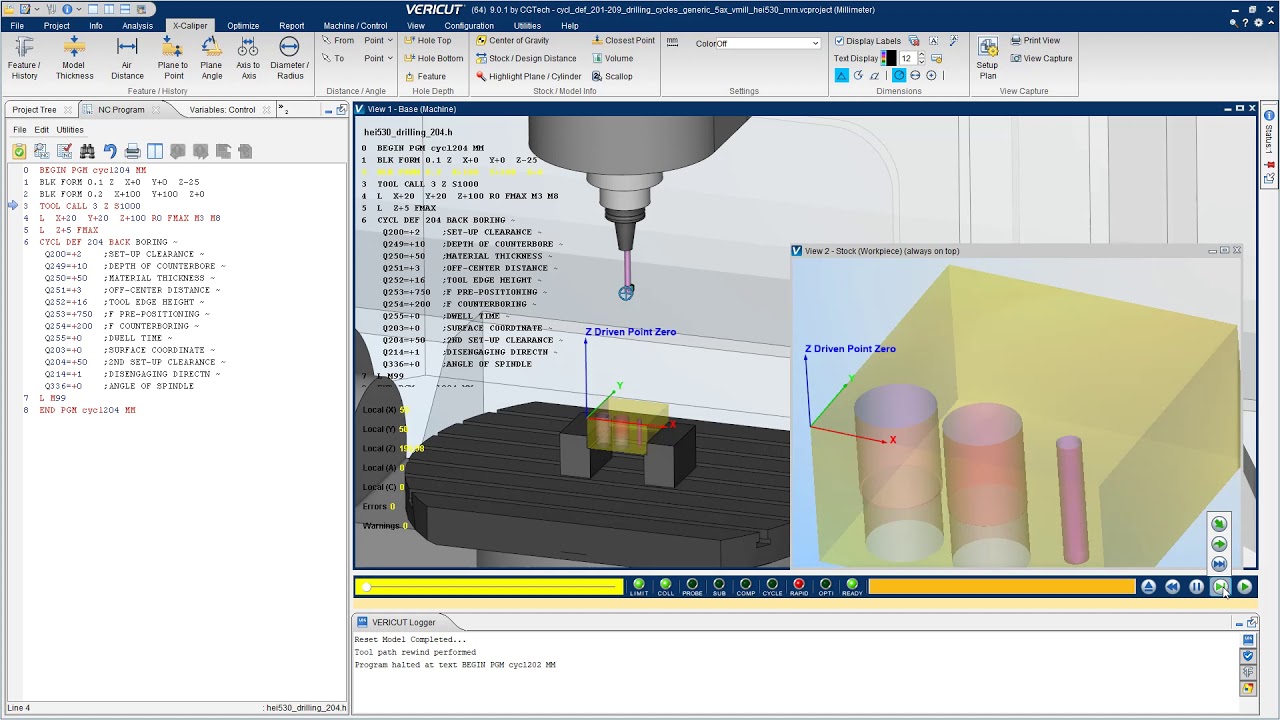
Task: Toggle the circle center-point dimension button
Action: click(932, 76)
